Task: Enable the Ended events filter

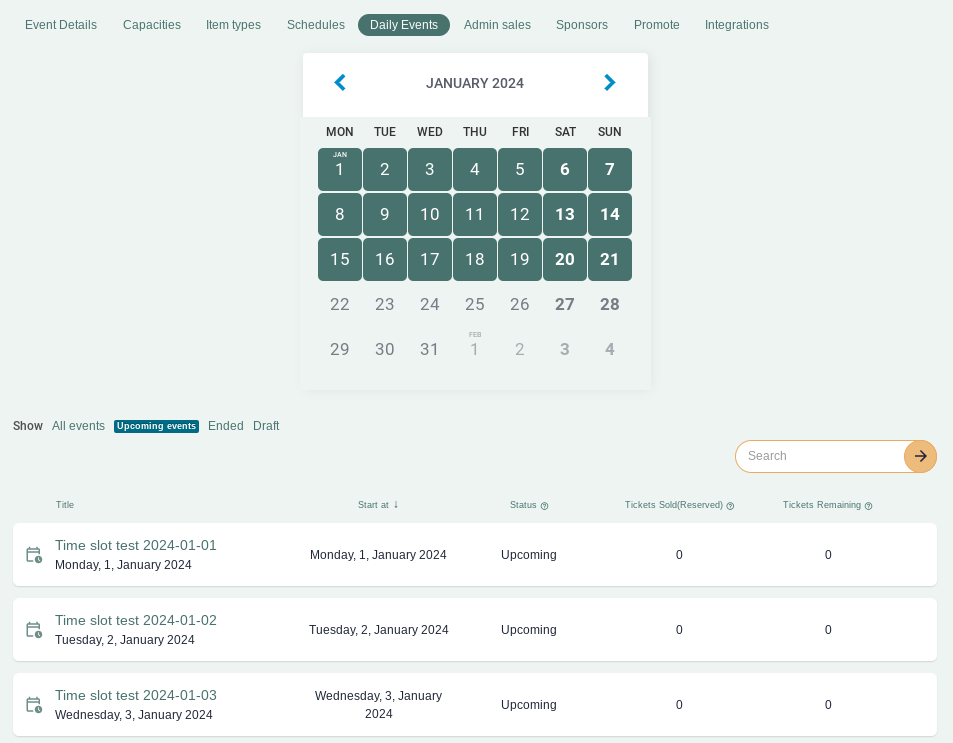Action: point(226,426)
